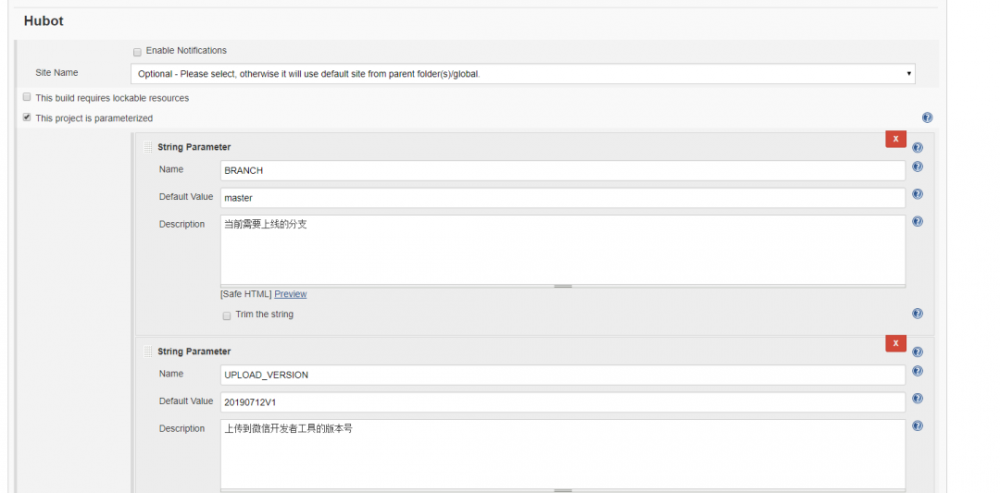
Task: Click the UPLOAD_VERSION description text area
Action: coord(562,454)
